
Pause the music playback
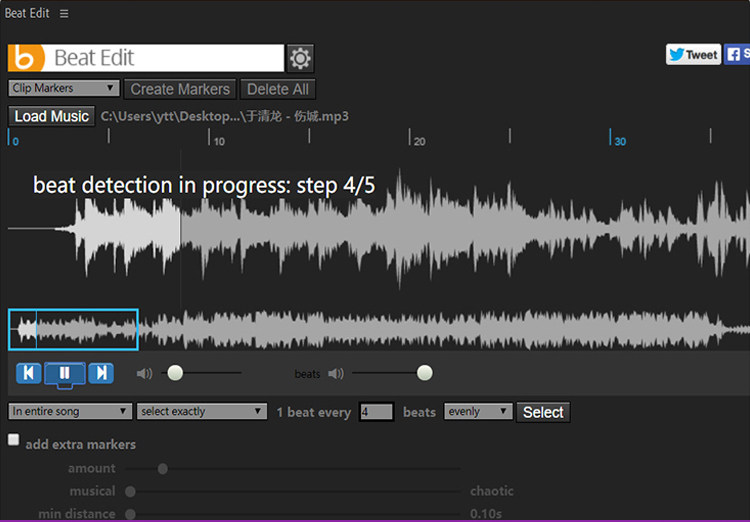tap(65, 373)
